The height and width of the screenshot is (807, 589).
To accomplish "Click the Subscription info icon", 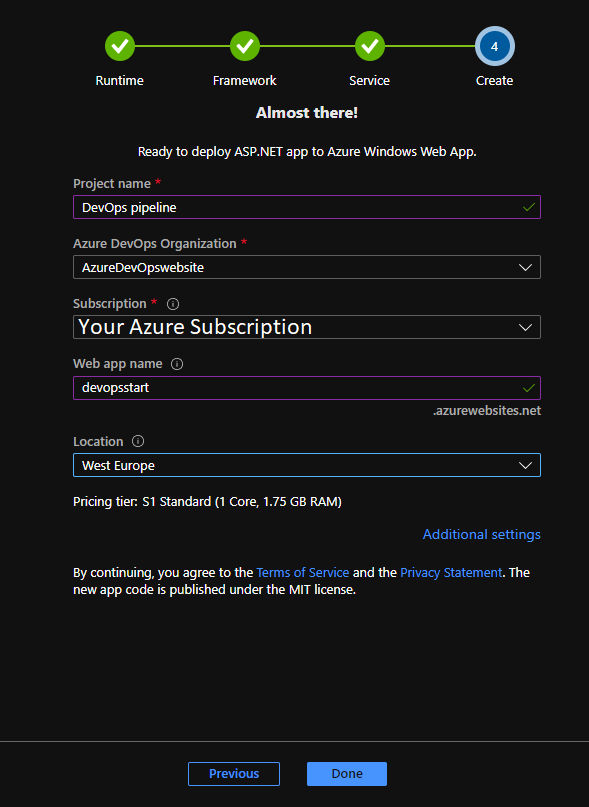I will pos(173,304).
